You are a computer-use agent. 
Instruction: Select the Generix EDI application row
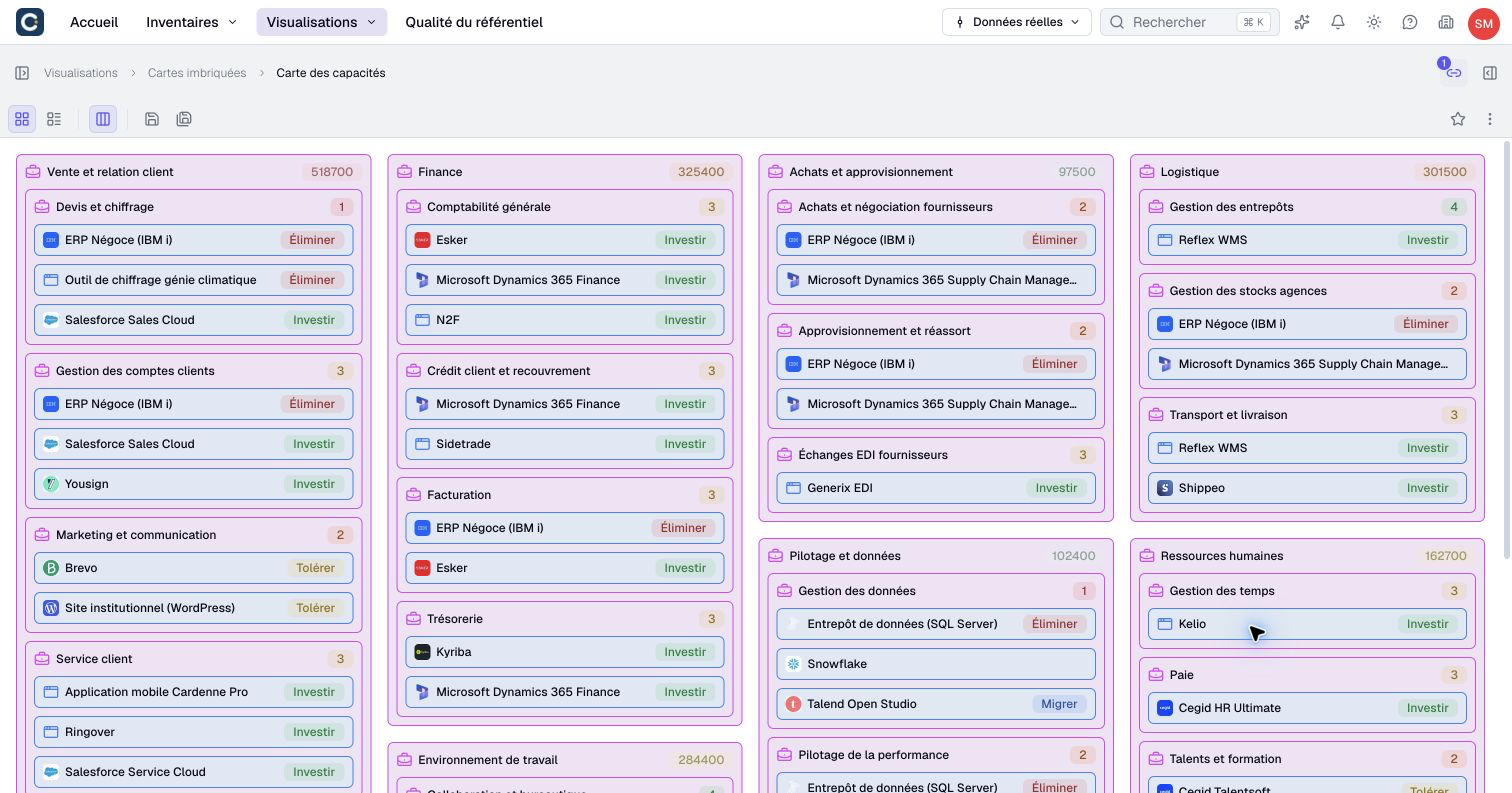coord(936,488)
